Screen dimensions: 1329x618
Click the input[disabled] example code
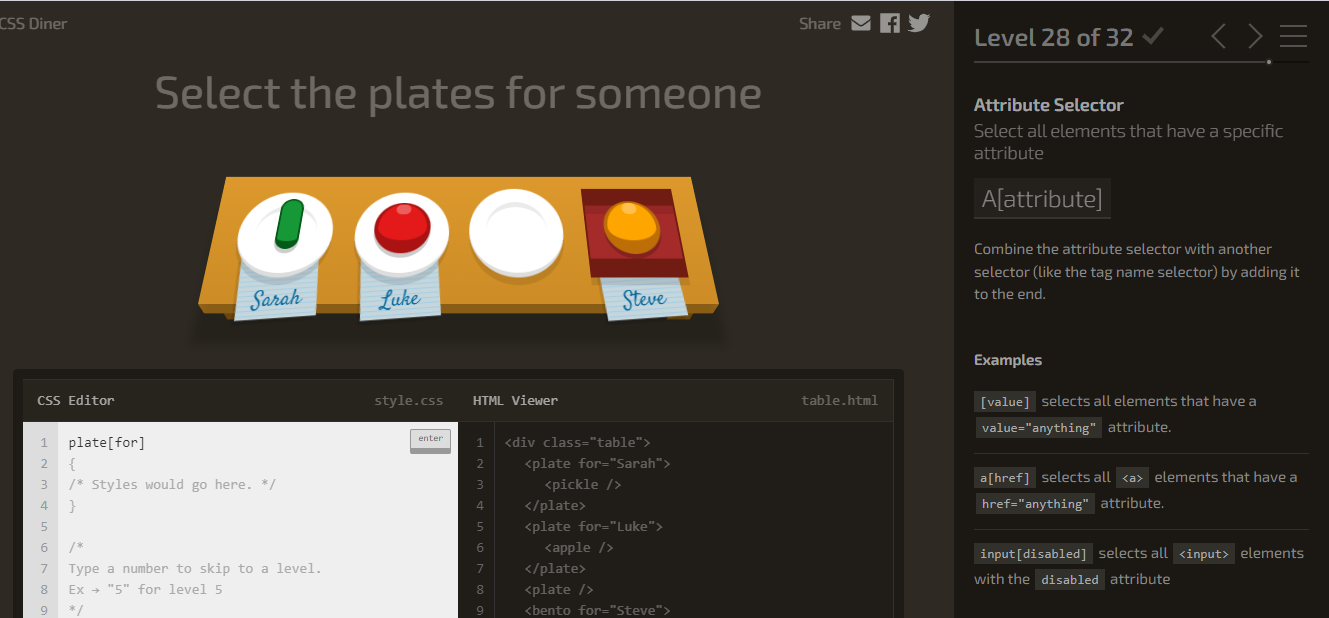[x=1033, y=554]
